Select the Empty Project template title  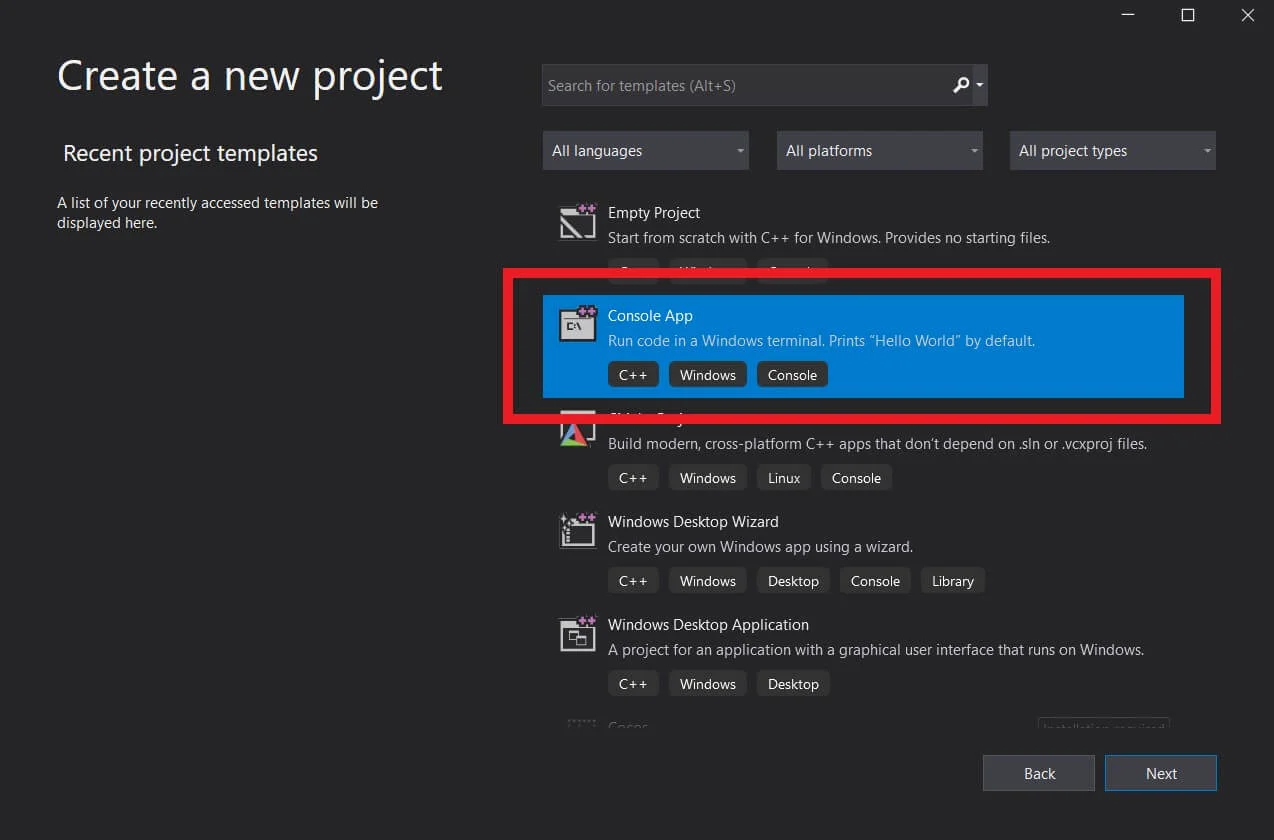(x=654, y=213)
